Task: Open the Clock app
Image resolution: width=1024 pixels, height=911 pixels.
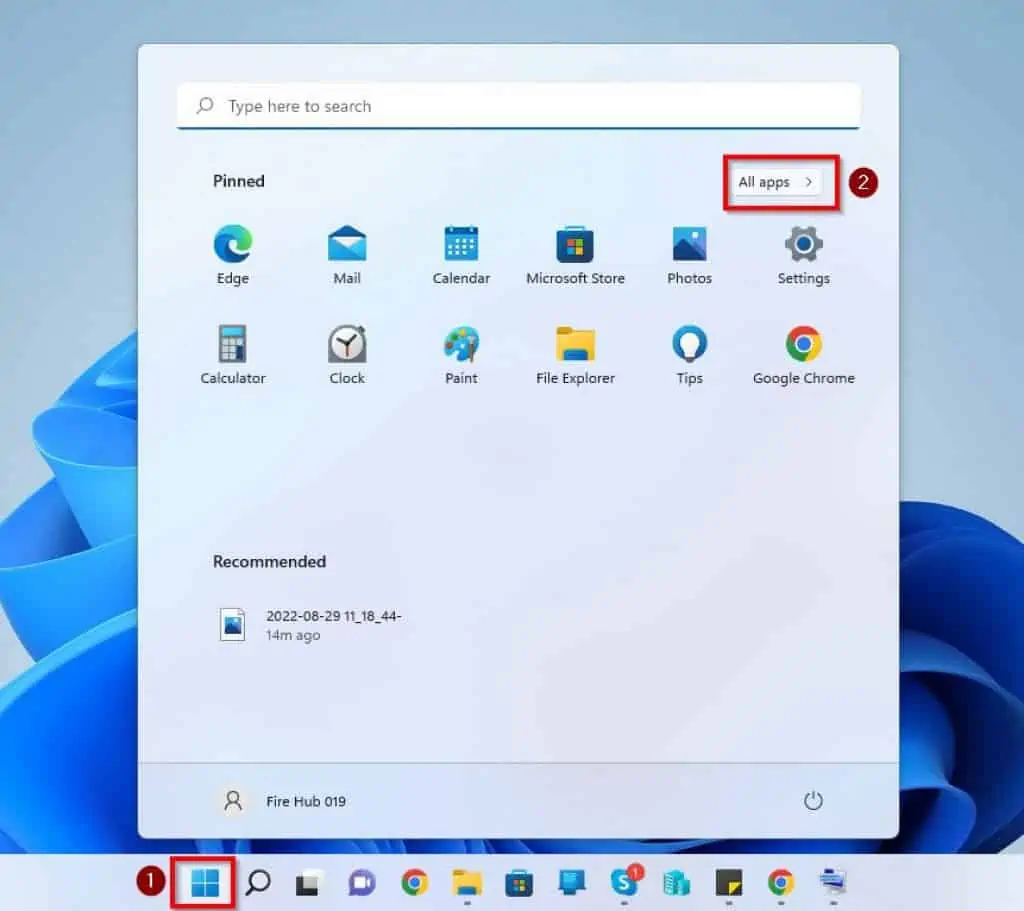Action: [346, 347]
